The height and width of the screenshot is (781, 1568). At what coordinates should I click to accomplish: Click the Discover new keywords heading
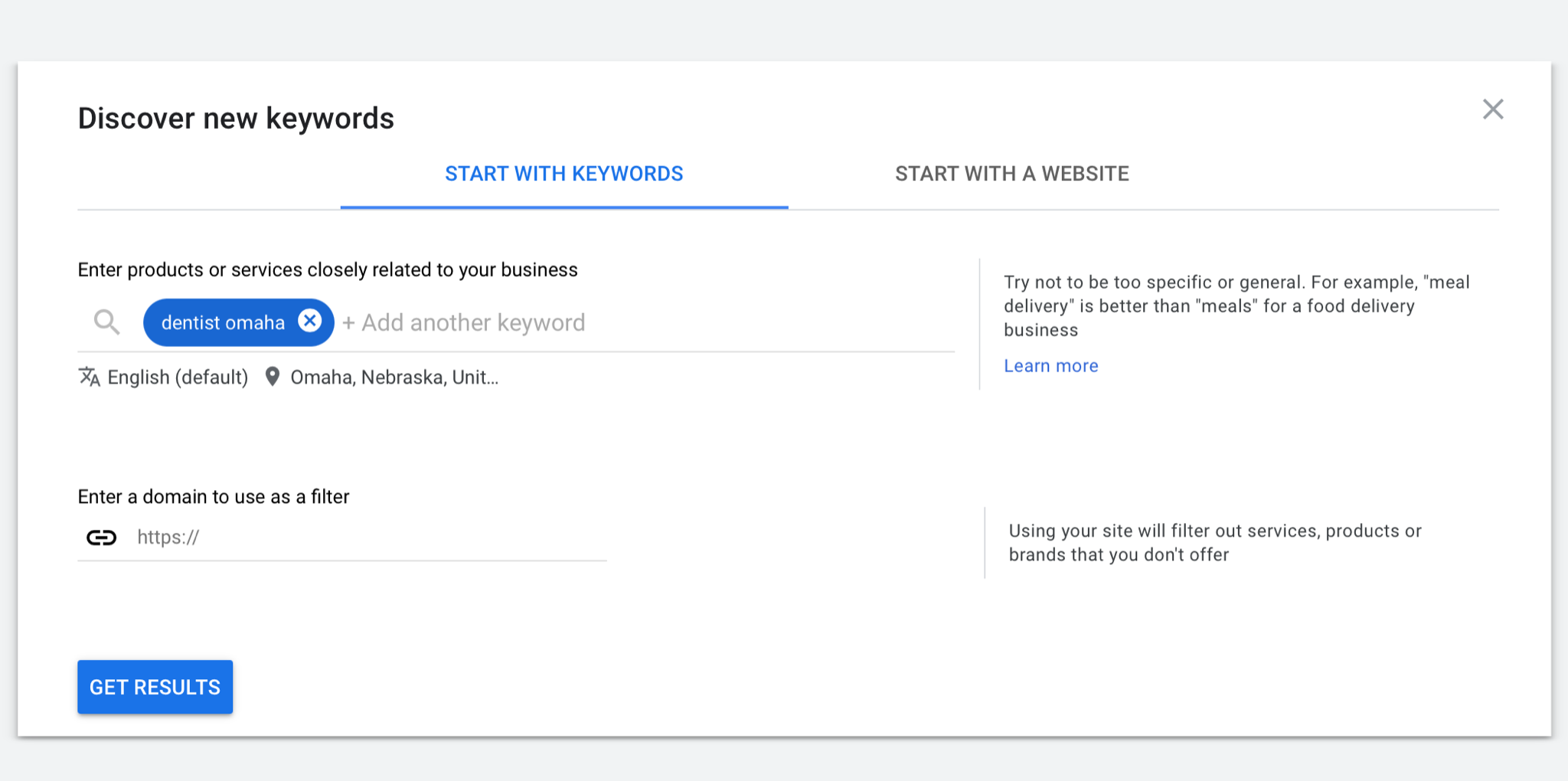click(x=236, y=119)
